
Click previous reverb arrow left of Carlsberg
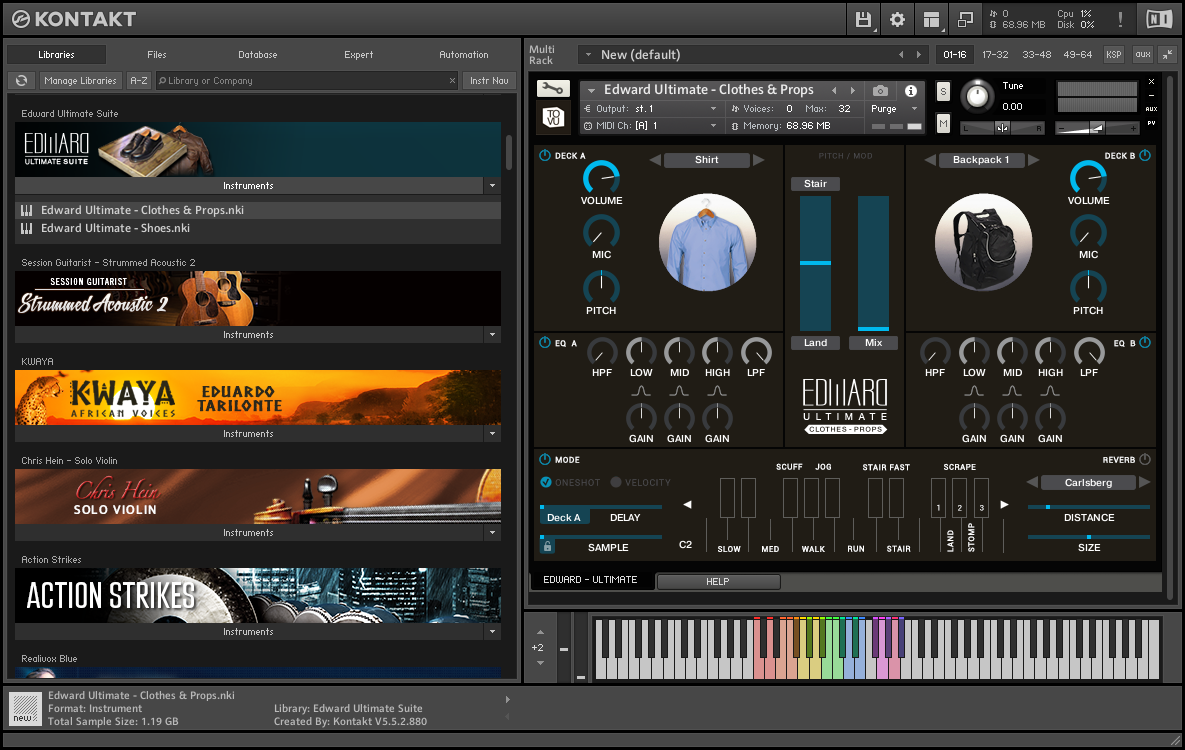(1032, 482)
